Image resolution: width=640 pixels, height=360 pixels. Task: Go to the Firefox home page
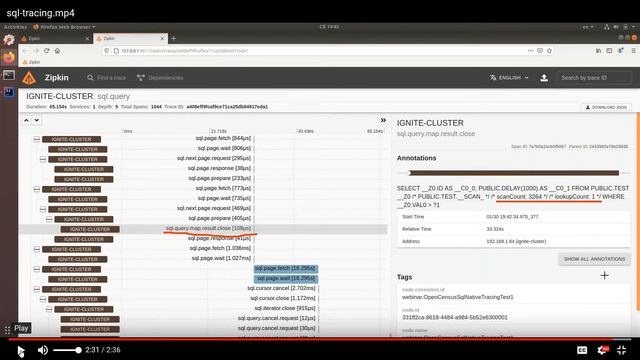[58, 51]
